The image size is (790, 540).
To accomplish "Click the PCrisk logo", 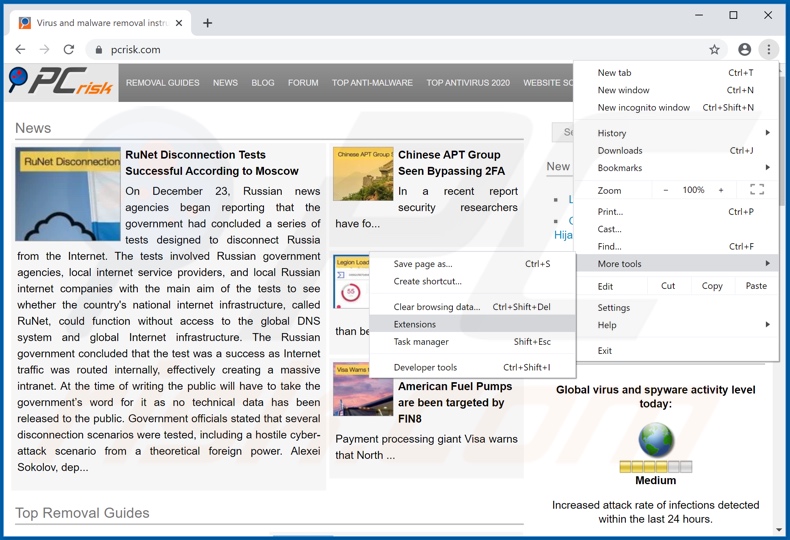I will [61, 83].
